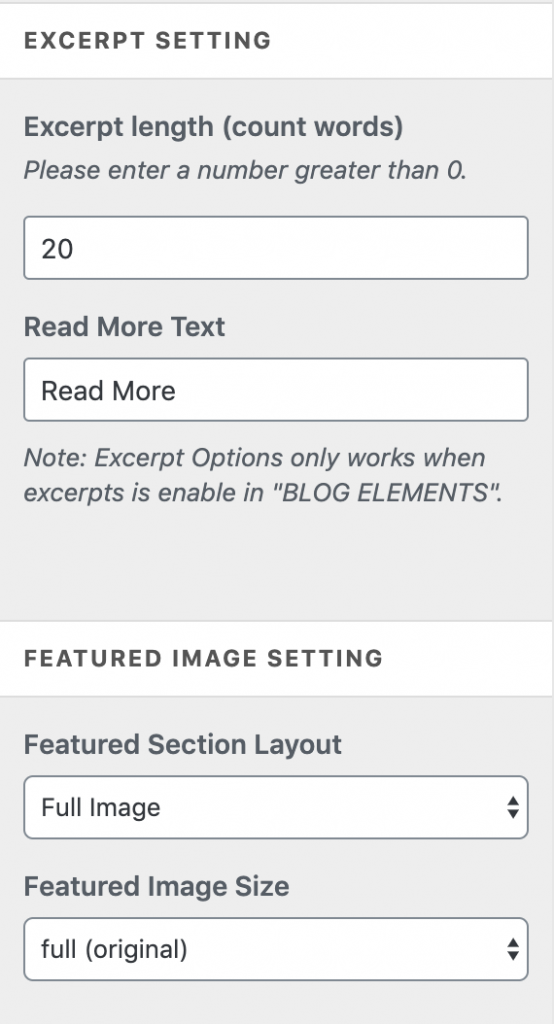Click the note about Excerpt Options
The image size is (554, 1024).
pyautogui.click(x=263, y=475)
